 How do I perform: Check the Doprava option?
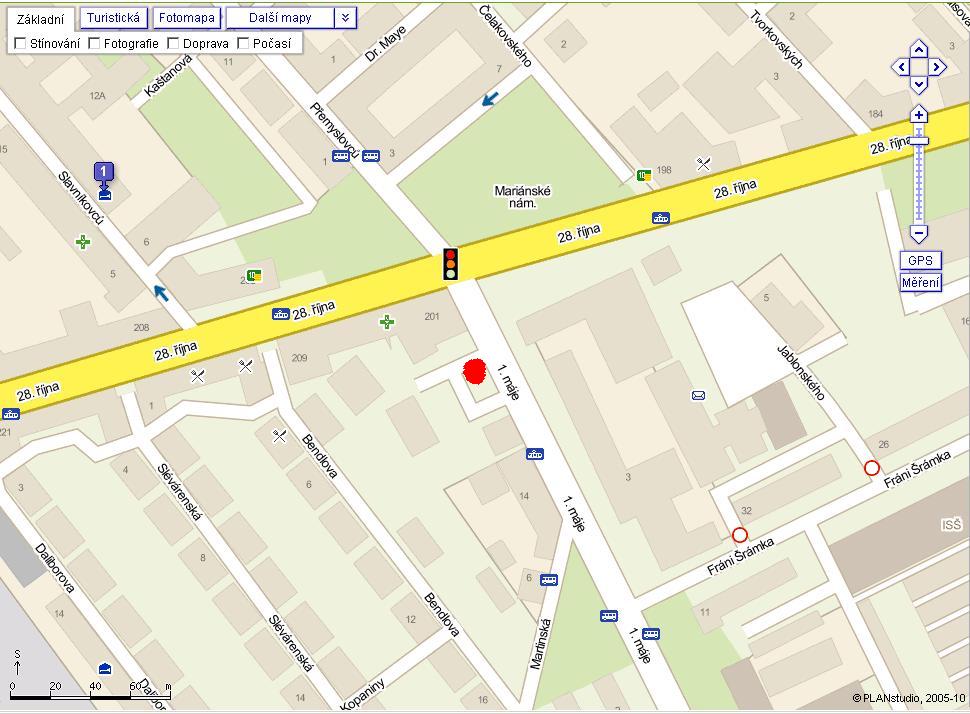click(x=173, y=43)
